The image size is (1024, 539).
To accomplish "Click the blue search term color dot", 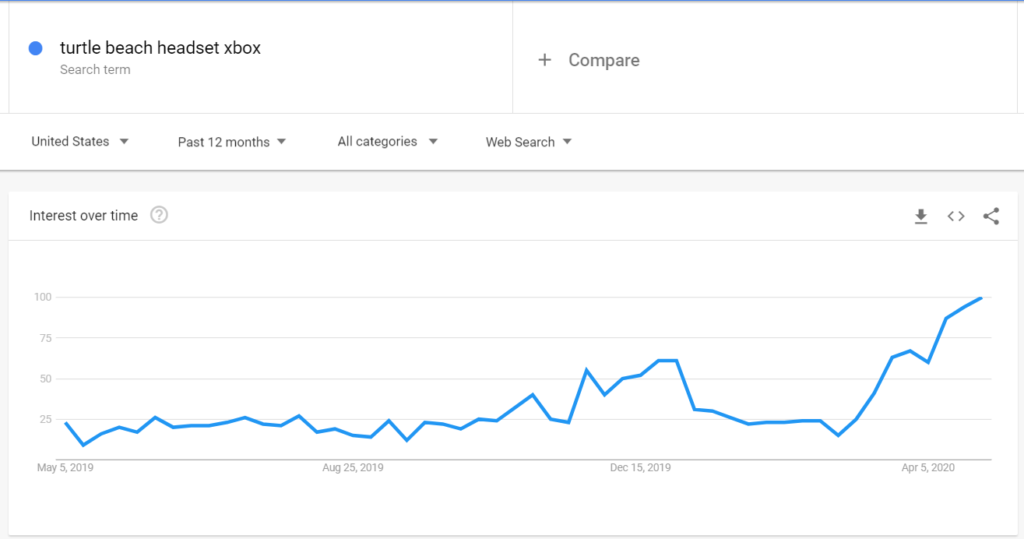I will click(x=36, y=48).
